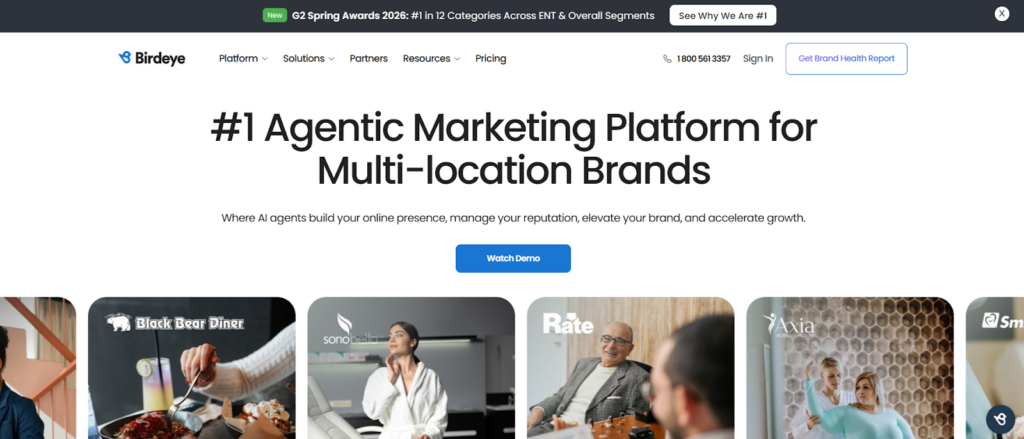The height and width of the screenshot is (439, 1024).
Task: Click the green New badge in banner
Action: pyautogui.click(x=274, y=15)
